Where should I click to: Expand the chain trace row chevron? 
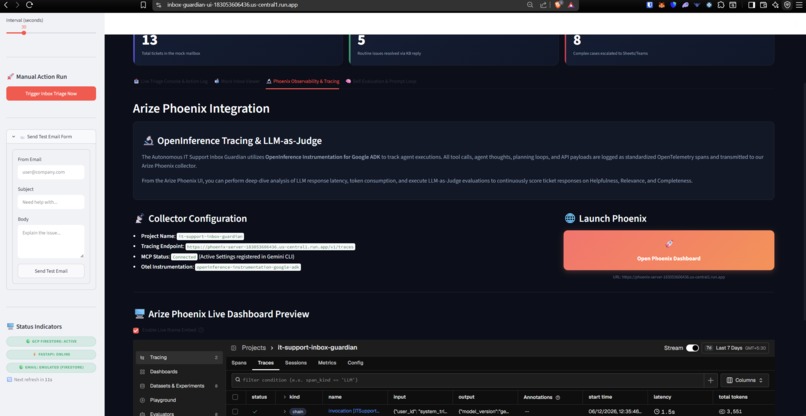(284, 411)
